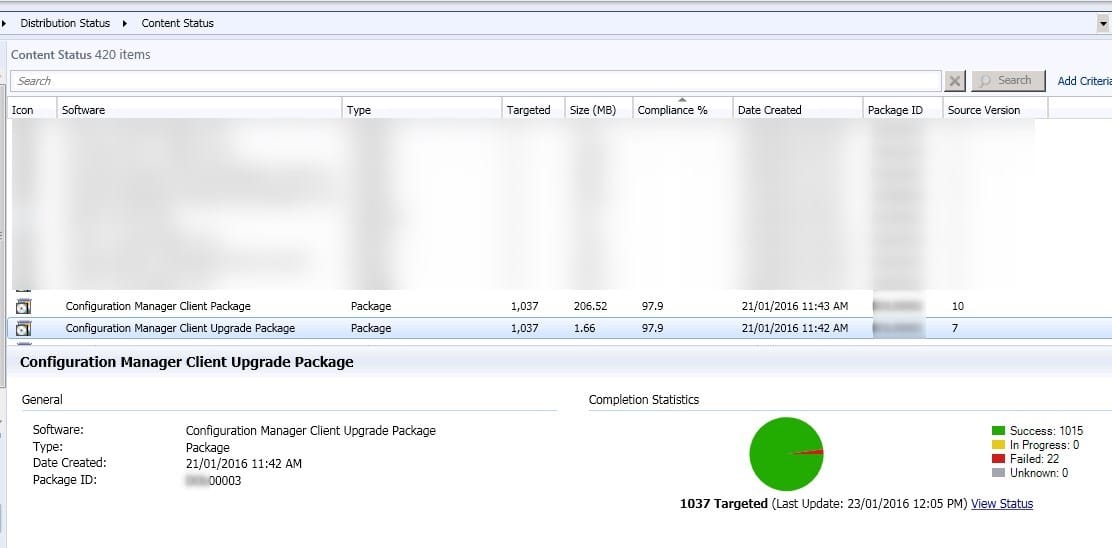Image resolution: width=1112 pixels, height=548 pixels.
Task: Click the 21/01/2016 11:43 AM date cell
Action: (x=794, y=306)
